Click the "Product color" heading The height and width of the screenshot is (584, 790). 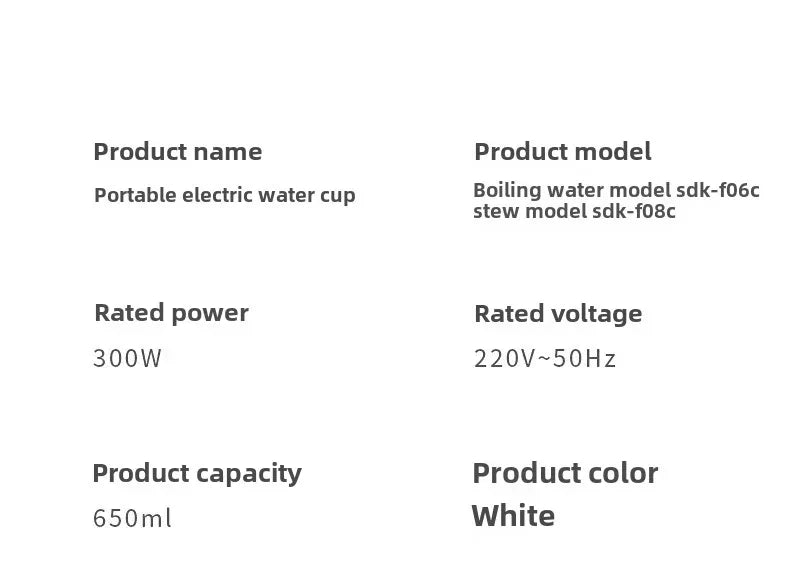(x=565, y=473)
